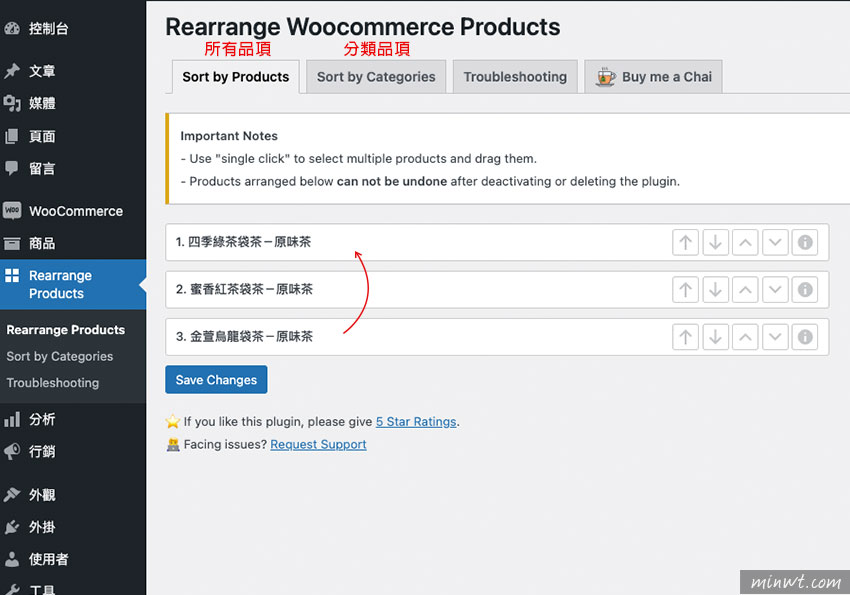Open the 行銷 marketing menu
Screen dimensions: 850x595
pyautogui.click(x=73, y=451)
